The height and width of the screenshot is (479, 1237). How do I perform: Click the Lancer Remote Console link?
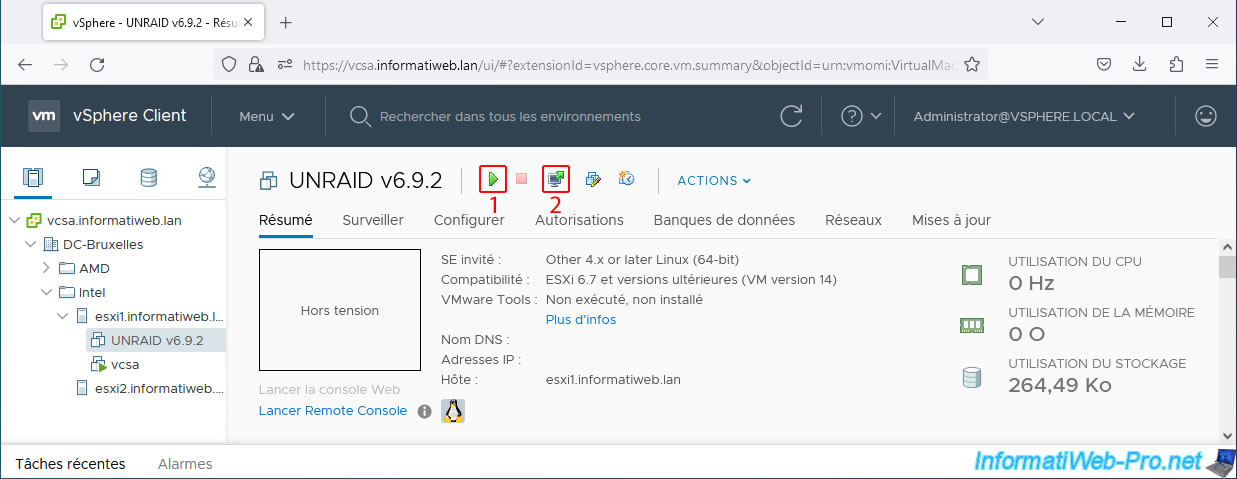click(332, 411)
